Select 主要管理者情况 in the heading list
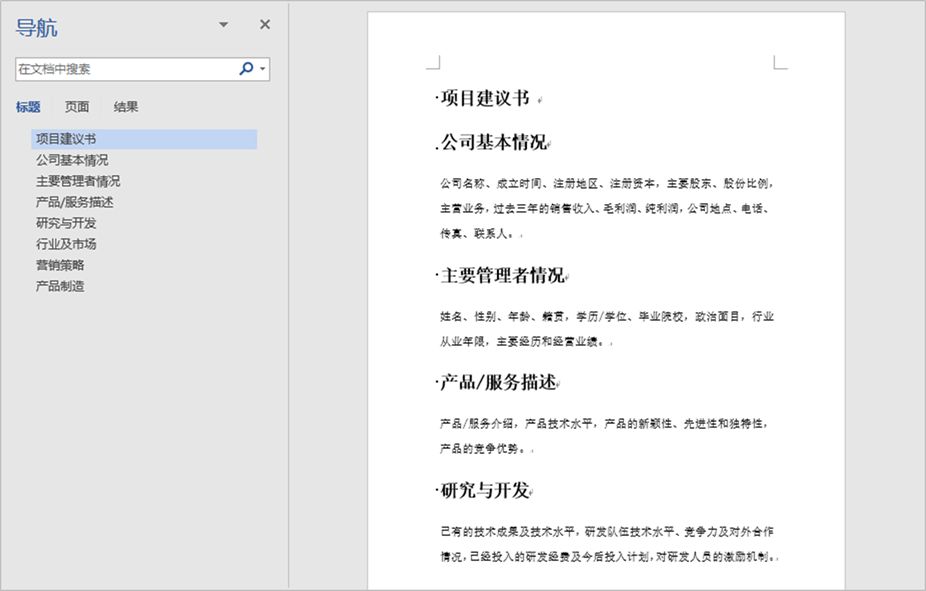 pyautogui.click(x=72, y=180)
